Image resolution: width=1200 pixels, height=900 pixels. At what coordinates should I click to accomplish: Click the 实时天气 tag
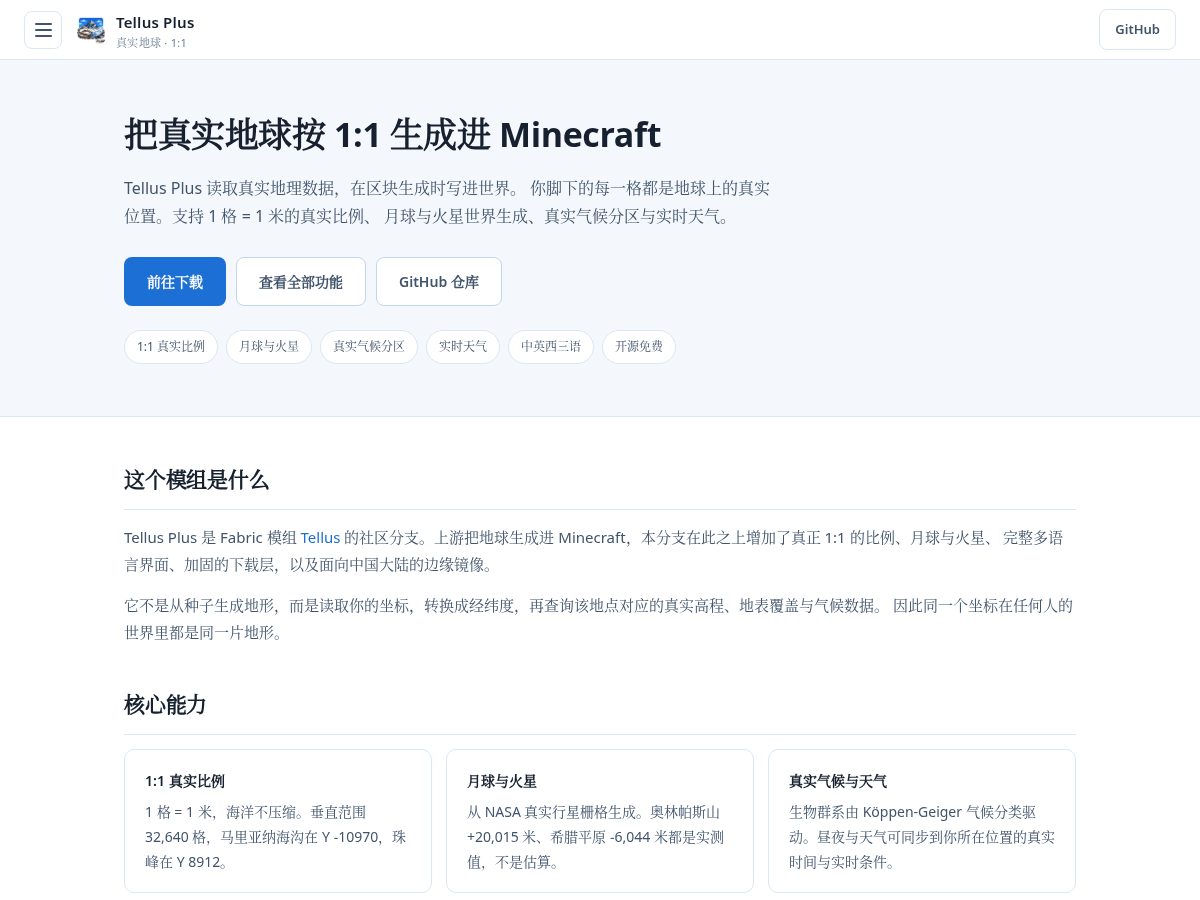[463, 347]
